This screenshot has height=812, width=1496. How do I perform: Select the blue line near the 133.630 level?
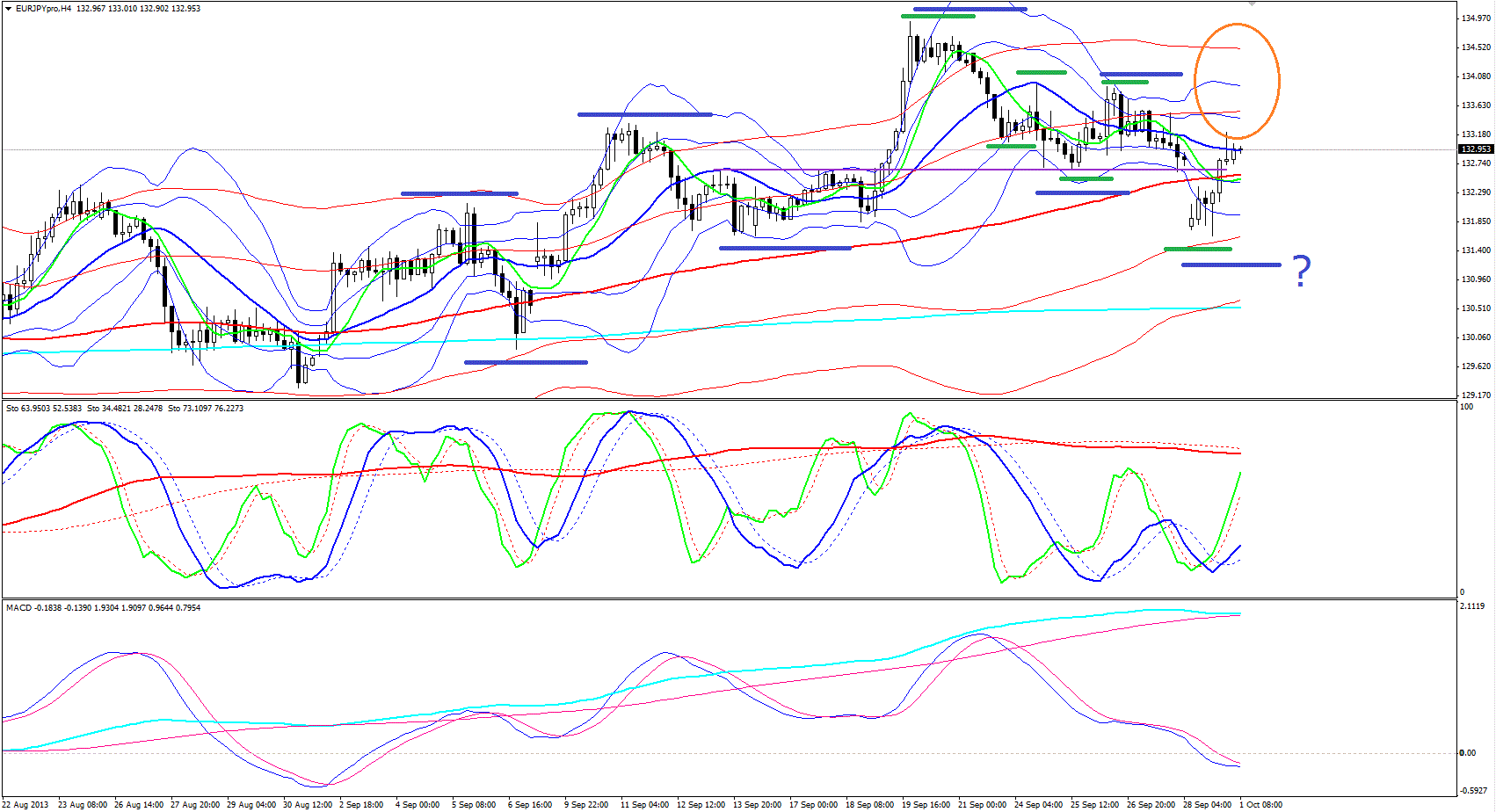(x=644, y=114)
